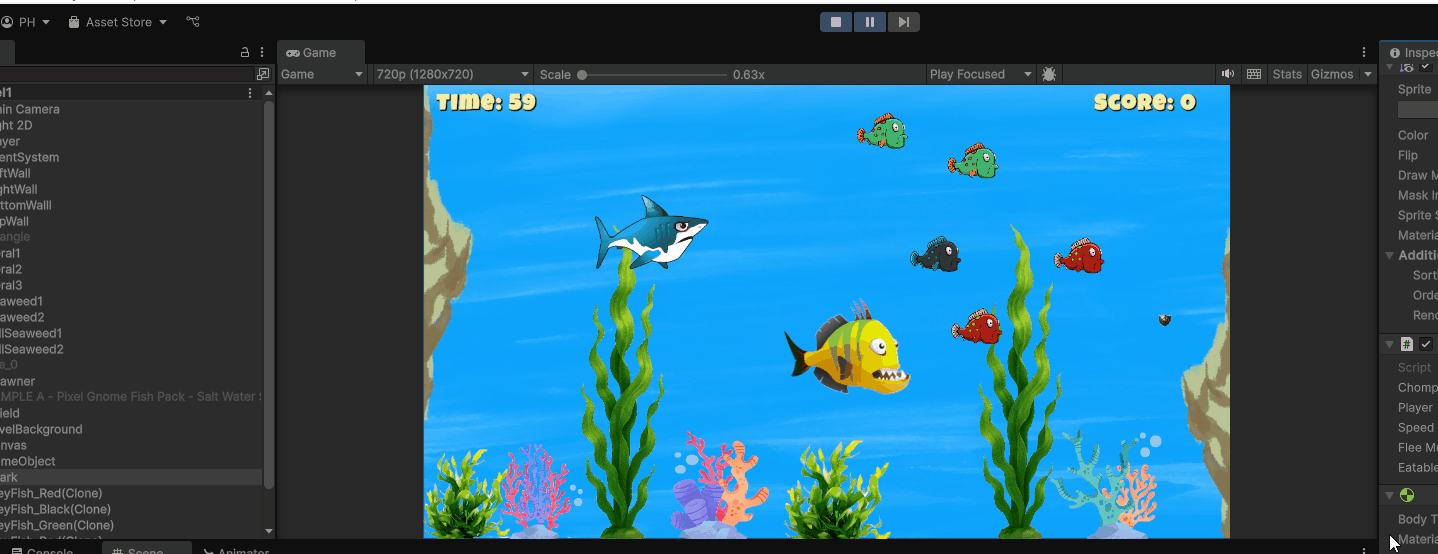Click the Hierarchy scroll up arrow

coord(268,92)
